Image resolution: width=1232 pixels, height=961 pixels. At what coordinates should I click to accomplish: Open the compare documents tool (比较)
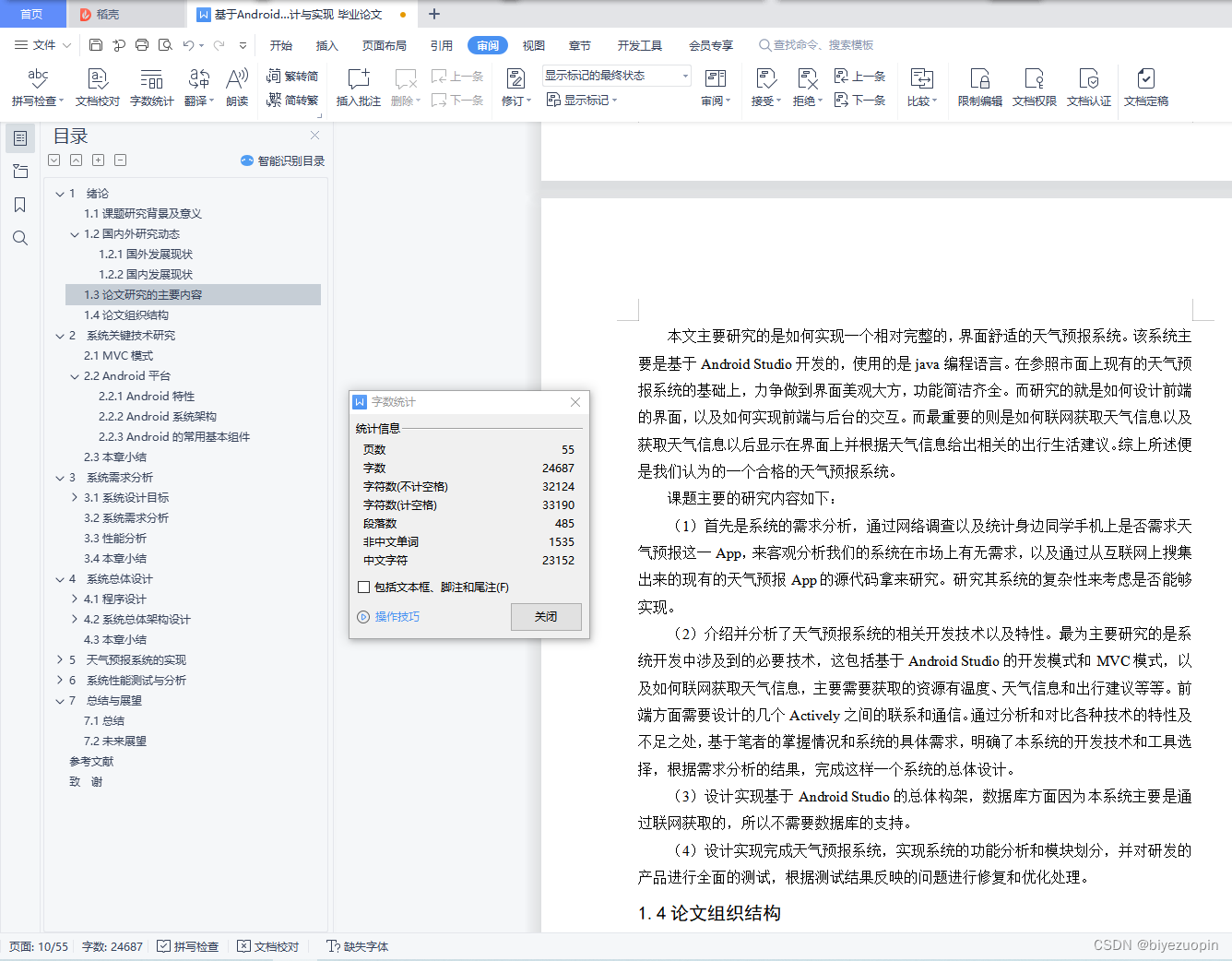921,88
